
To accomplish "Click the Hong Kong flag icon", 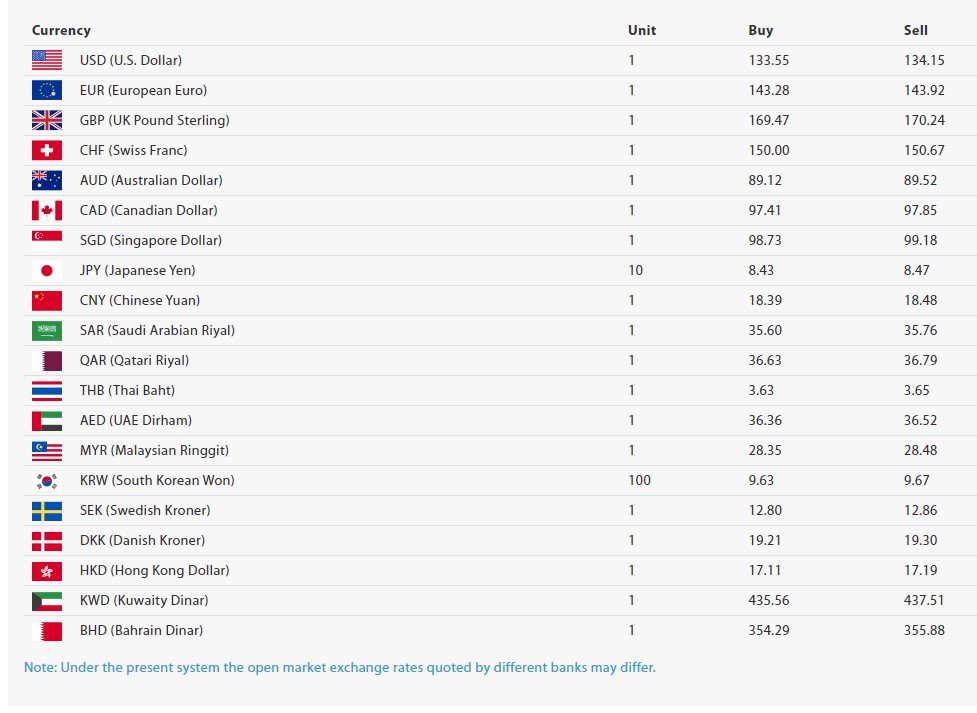I will [x=47, y=570].
